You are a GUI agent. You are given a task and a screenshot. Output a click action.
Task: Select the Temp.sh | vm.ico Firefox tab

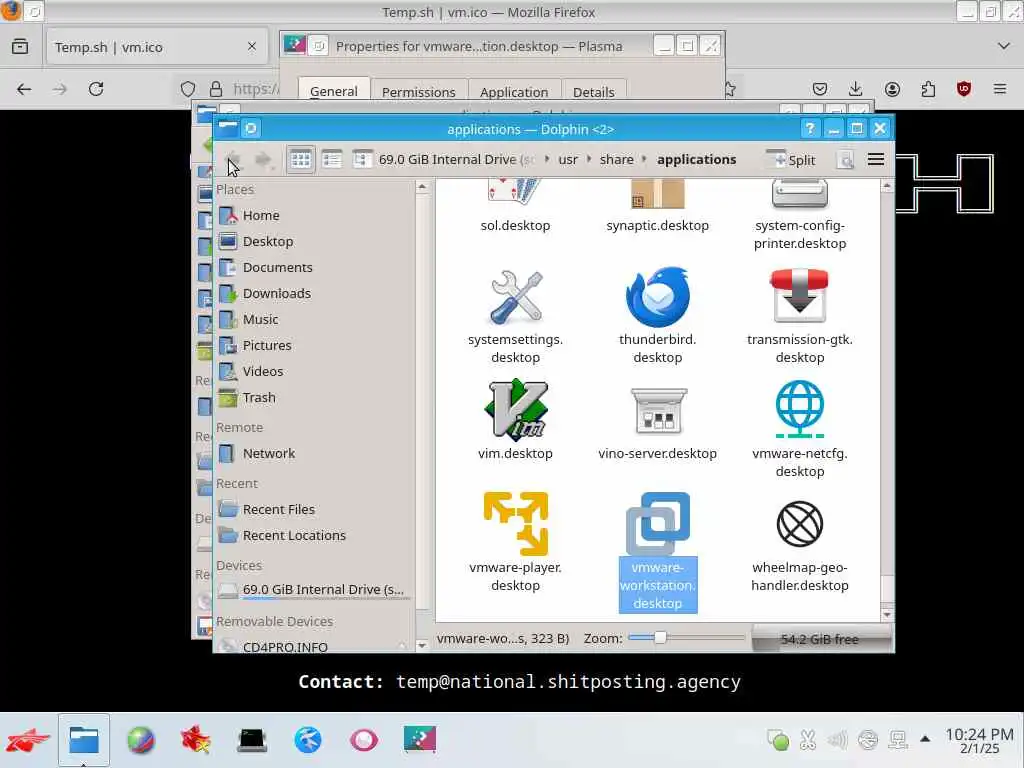tap(155, 46)
